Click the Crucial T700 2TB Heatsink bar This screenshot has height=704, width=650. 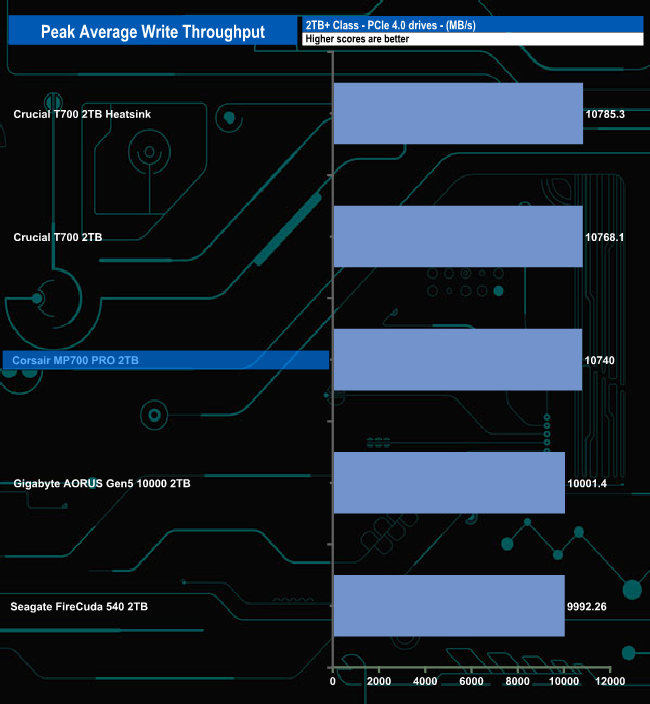[458, 114]
